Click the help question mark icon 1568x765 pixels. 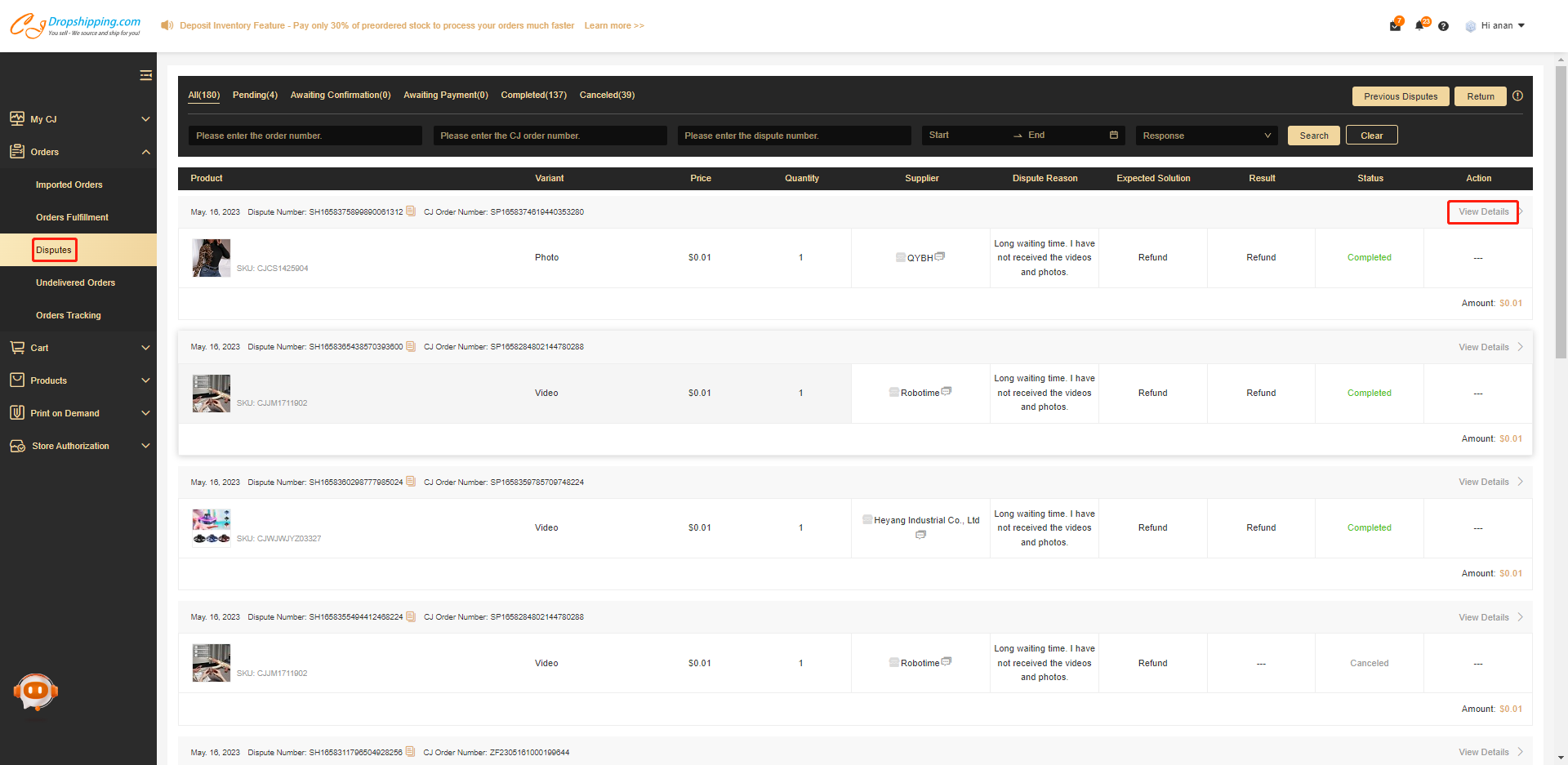coord(1443,26)
